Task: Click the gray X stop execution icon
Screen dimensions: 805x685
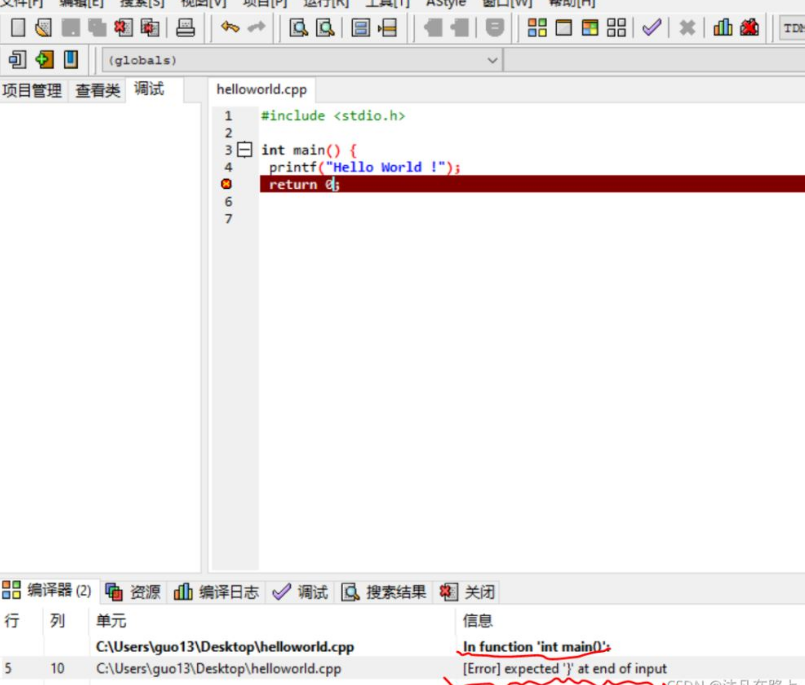Action: coord(687,27)
